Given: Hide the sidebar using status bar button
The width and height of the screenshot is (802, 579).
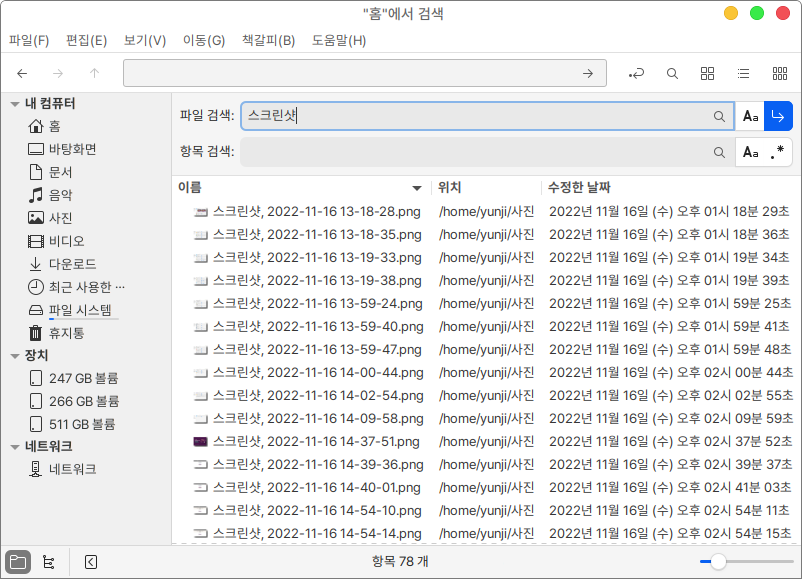Looking at the screenshot, I should 91,562.
